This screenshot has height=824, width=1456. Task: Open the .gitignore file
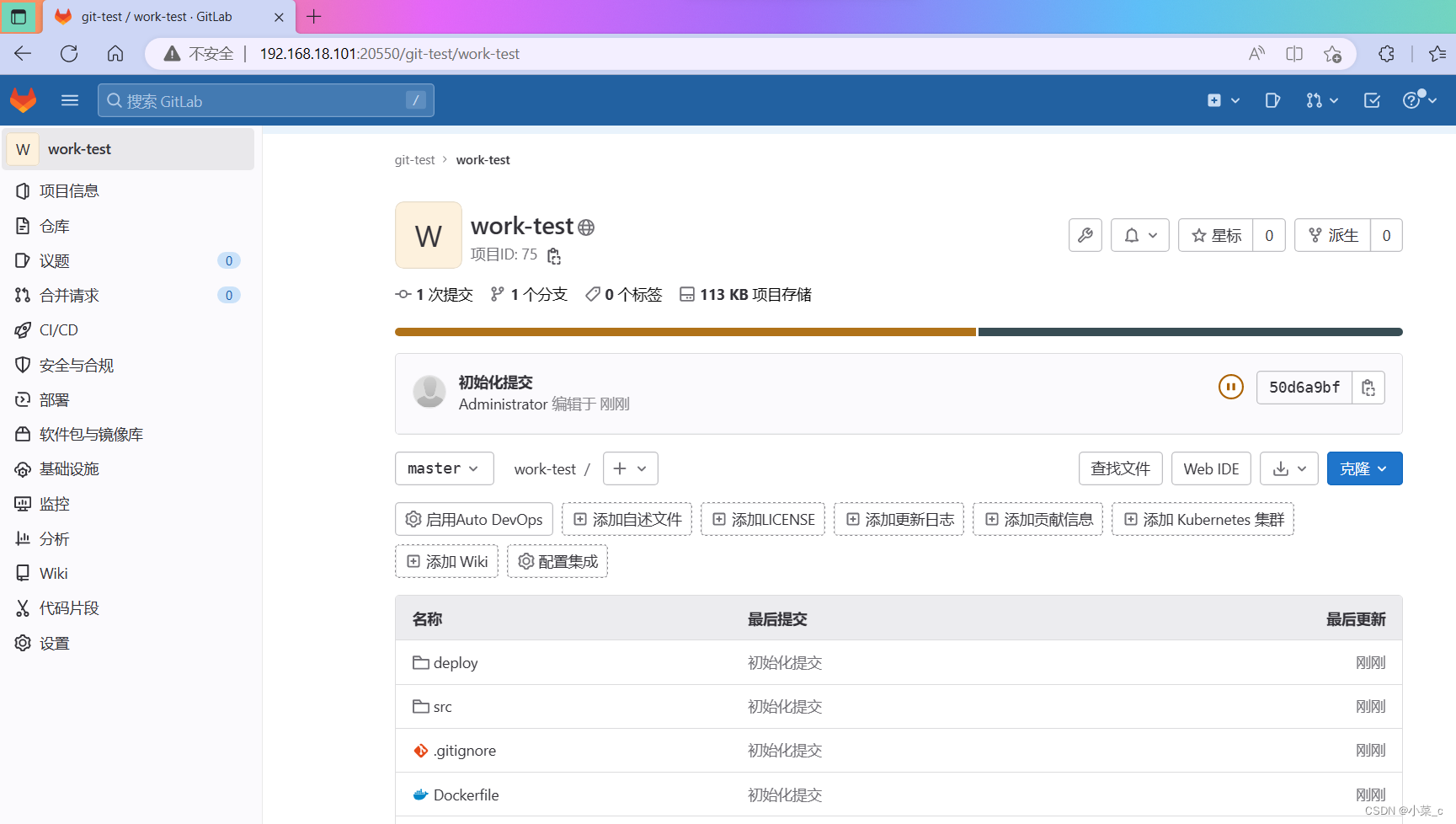click(x=464, y=751)
